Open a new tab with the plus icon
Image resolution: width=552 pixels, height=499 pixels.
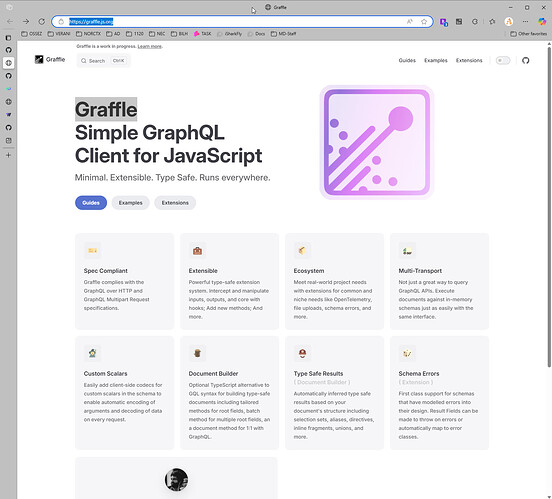click(x=8, y=155)
